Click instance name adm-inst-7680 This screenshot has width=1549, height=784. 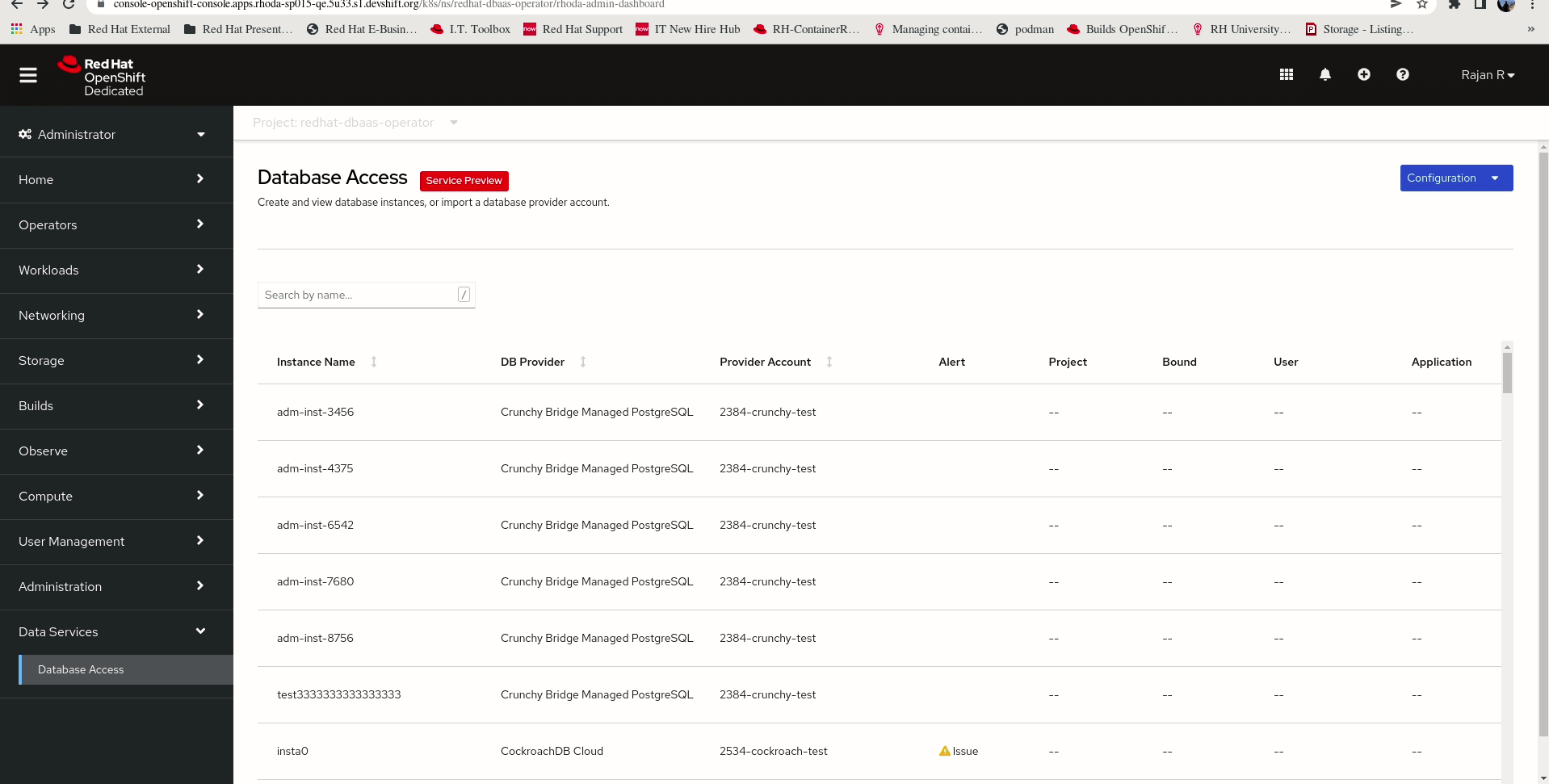[315, 581]
